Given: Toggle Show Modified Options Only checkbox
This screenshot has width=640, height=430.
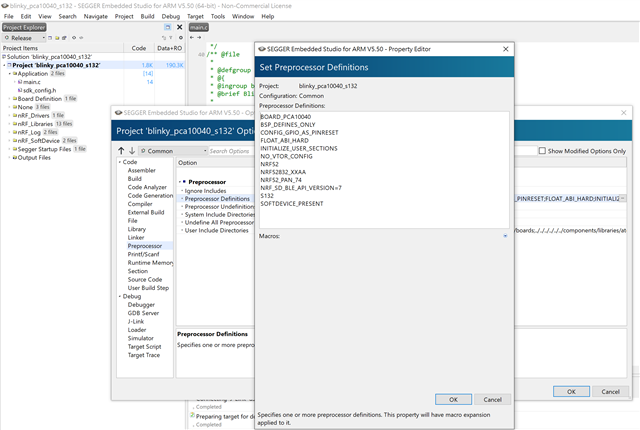Looking at the screenshot, I should pyautogui.click(x=542, y=151).
